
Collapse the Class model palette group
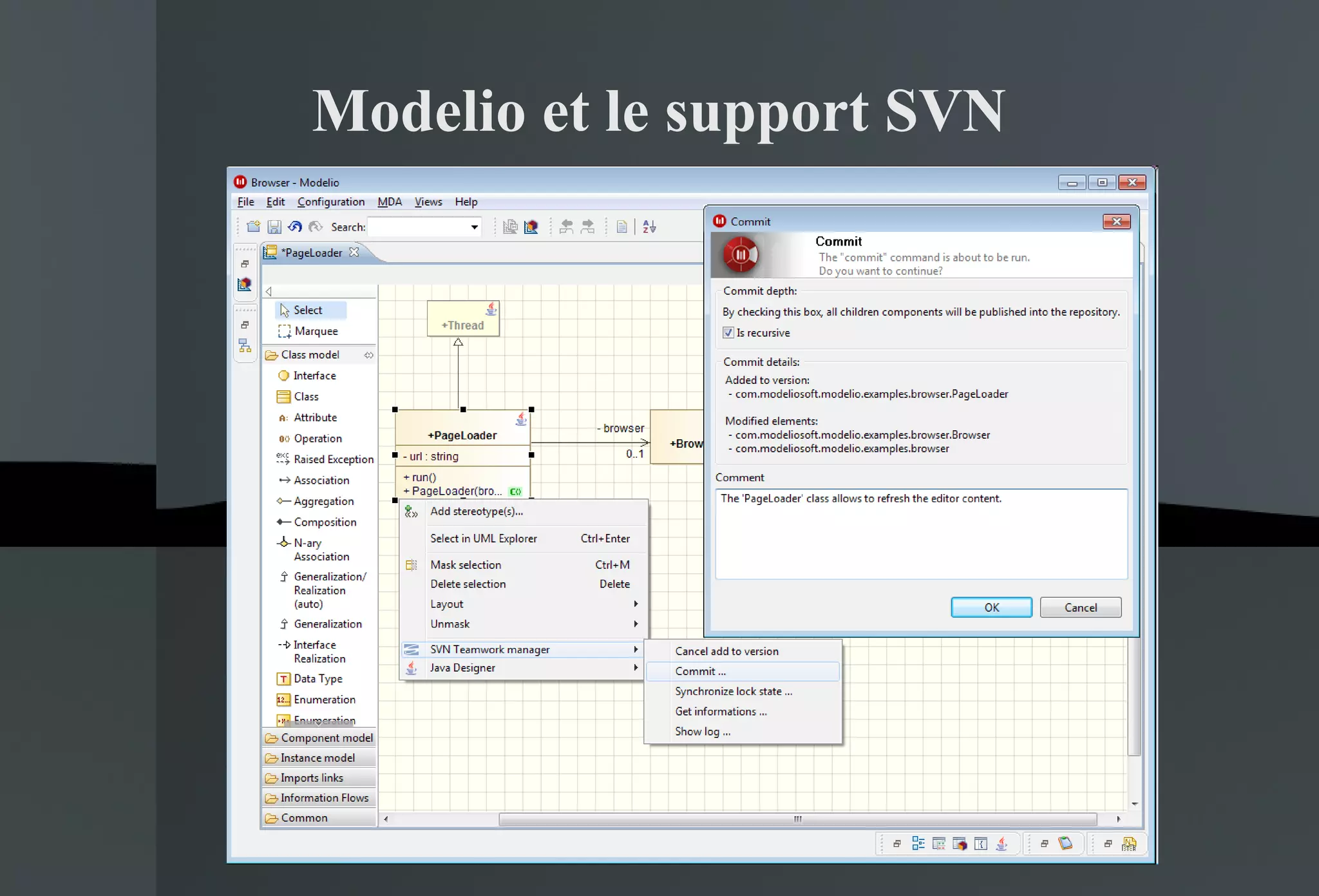[319, 355]
